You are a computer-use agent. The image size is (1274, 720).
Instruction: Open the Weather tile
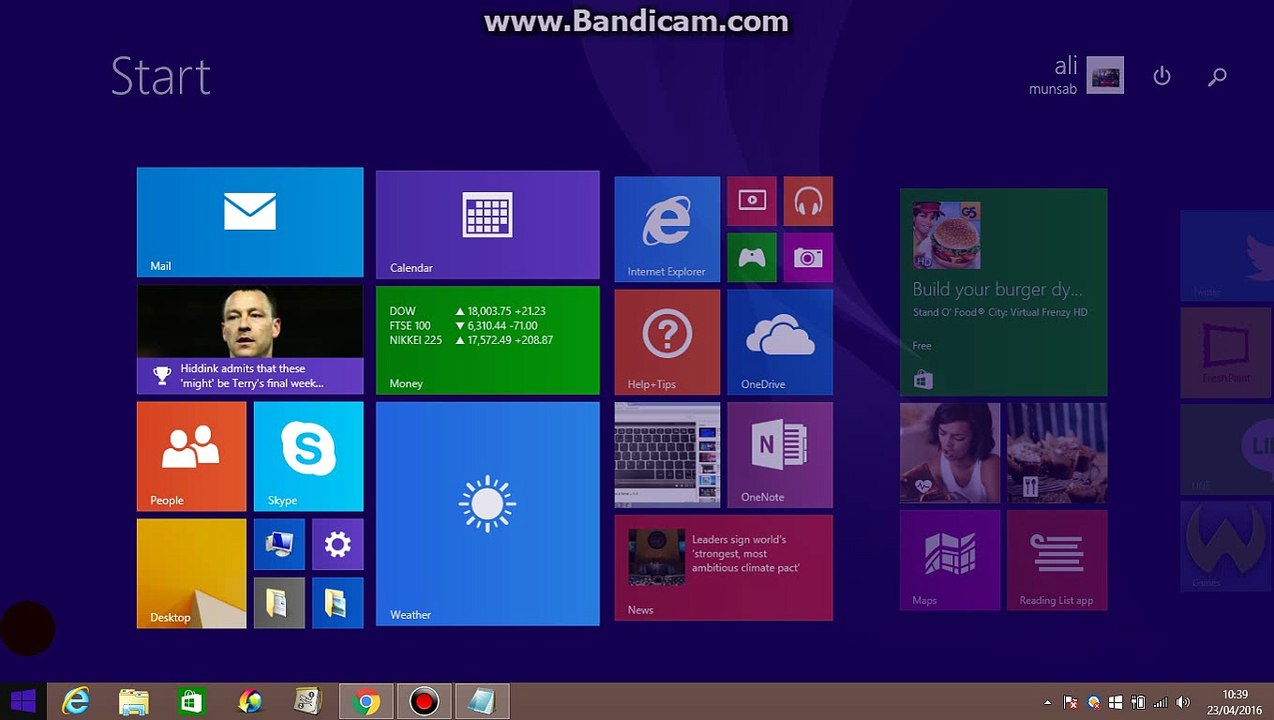pos(488,514)
